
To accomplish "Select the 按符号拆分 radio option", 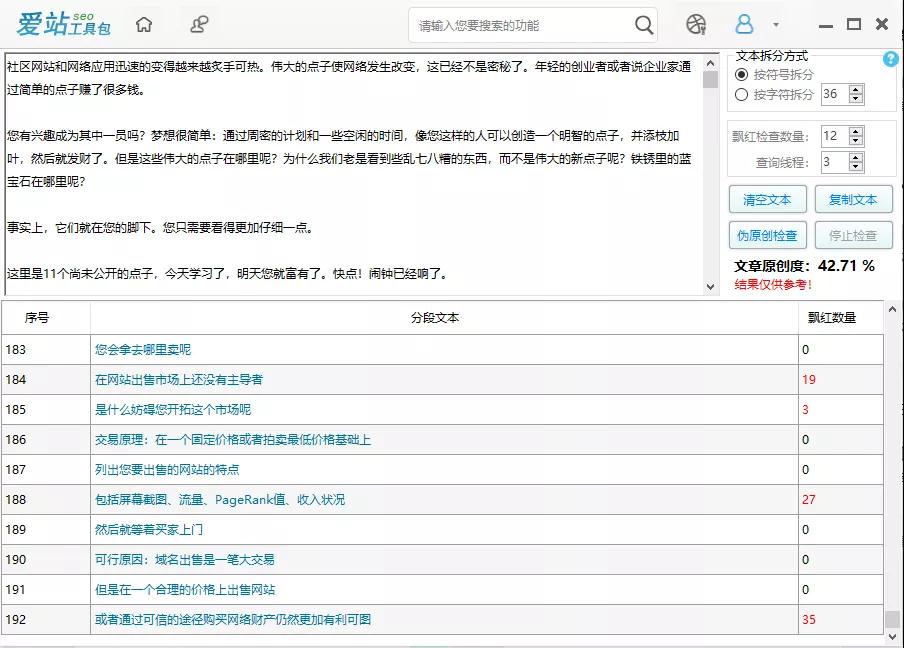I will click(741, 75).
